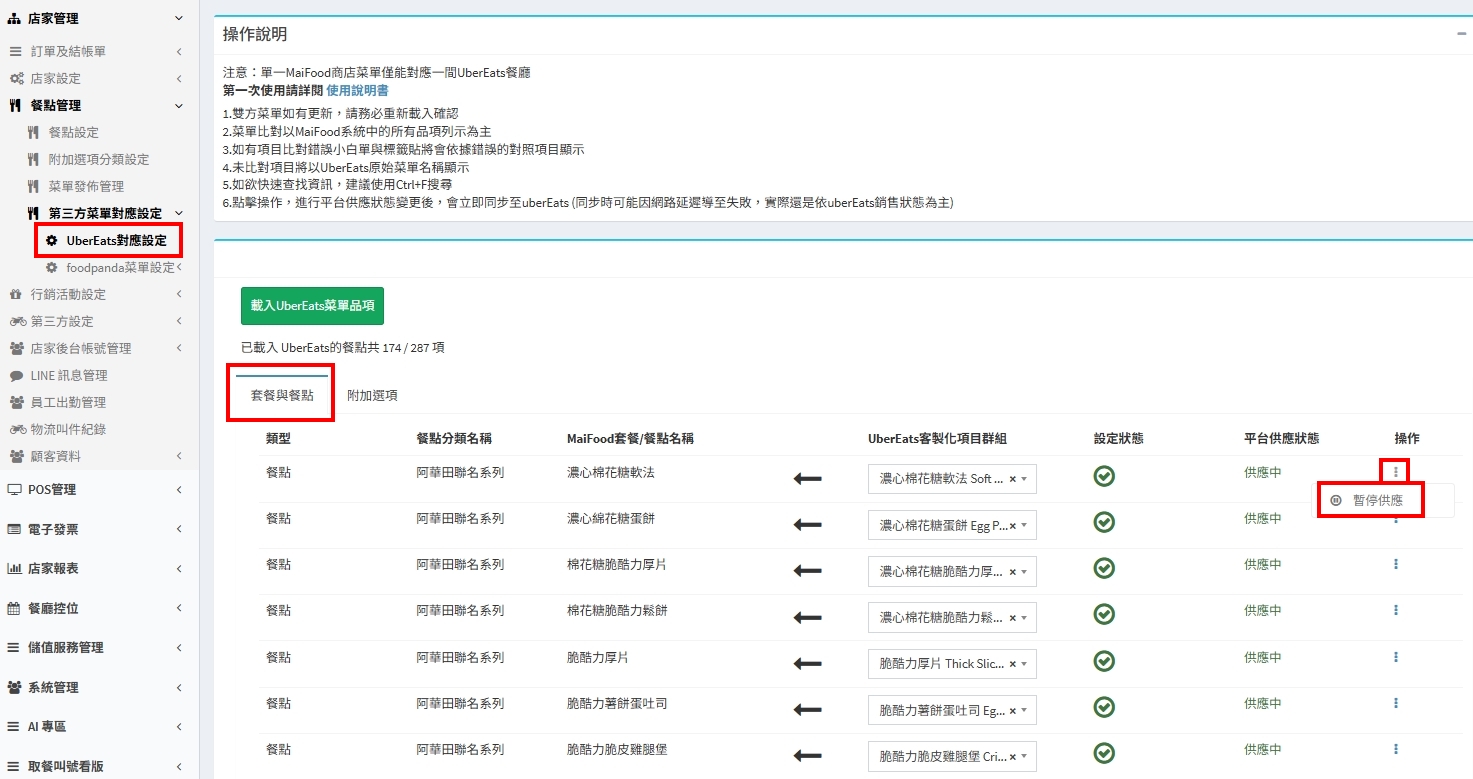
Task: Open 菜單發佈管理 in the sidebar
Action: coord(86,187)
